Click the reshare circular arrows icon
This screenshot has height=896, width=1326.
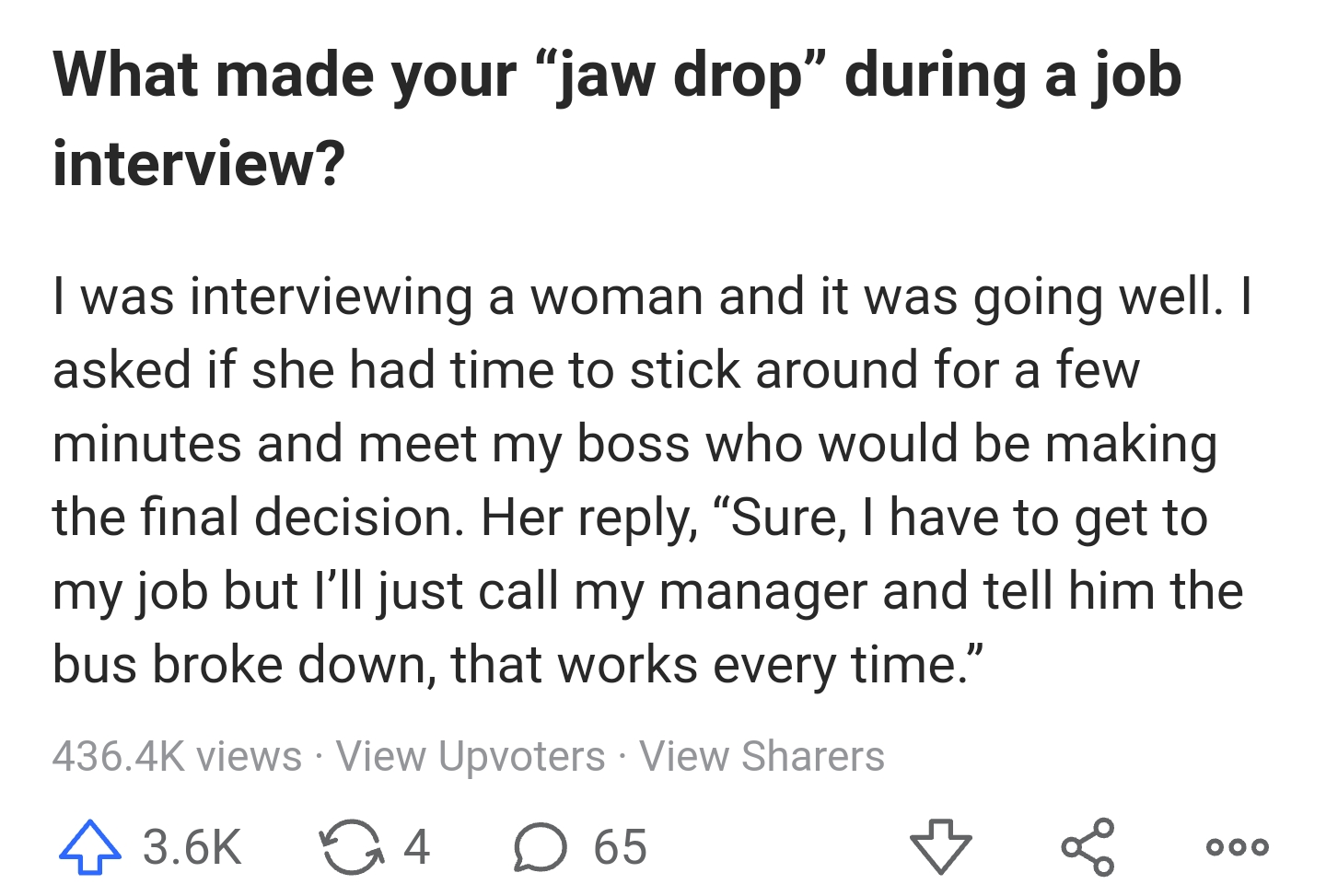pos(351,846)
